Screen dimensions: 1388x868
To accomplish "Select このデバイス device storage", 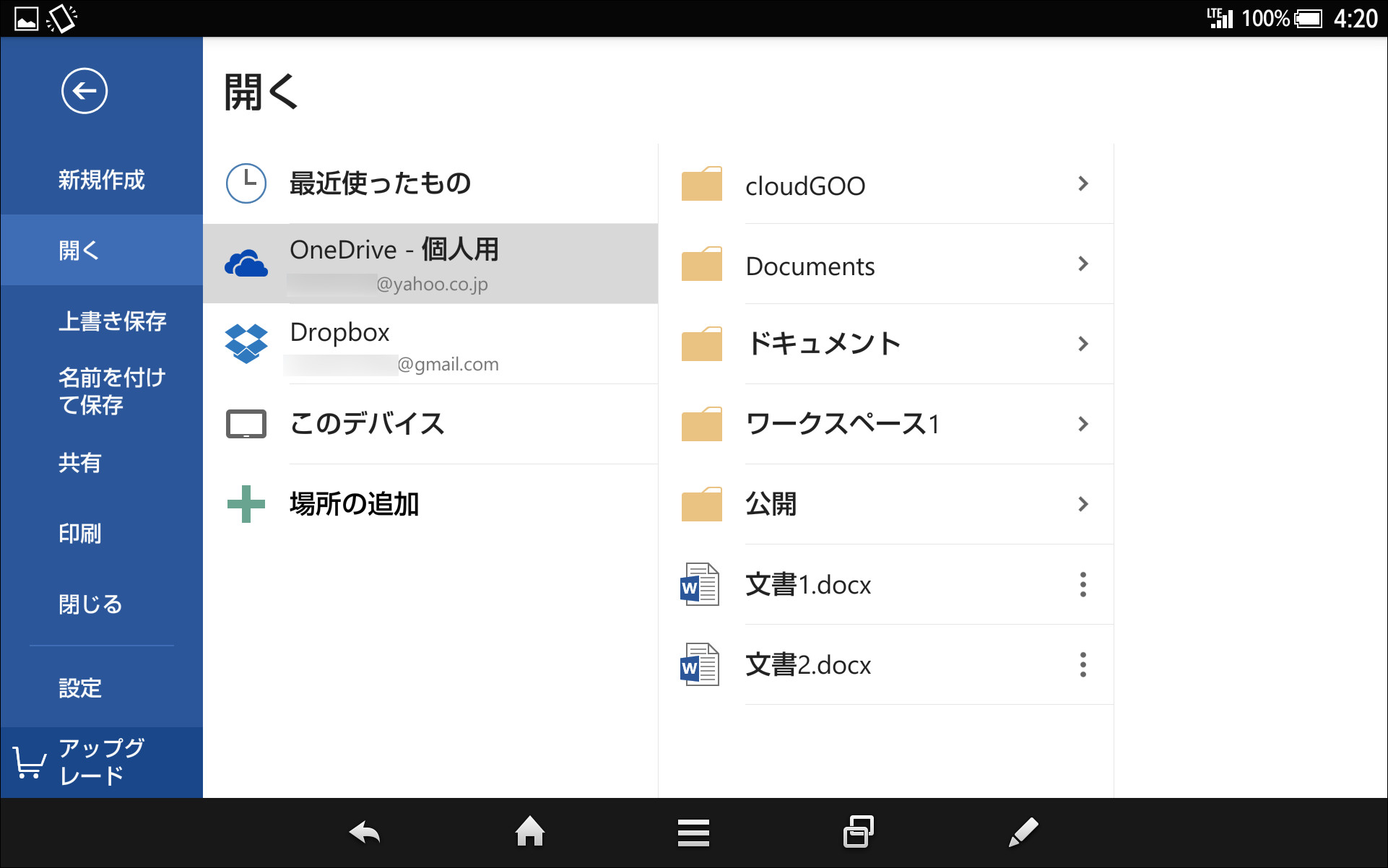I will tap(367, 425).
